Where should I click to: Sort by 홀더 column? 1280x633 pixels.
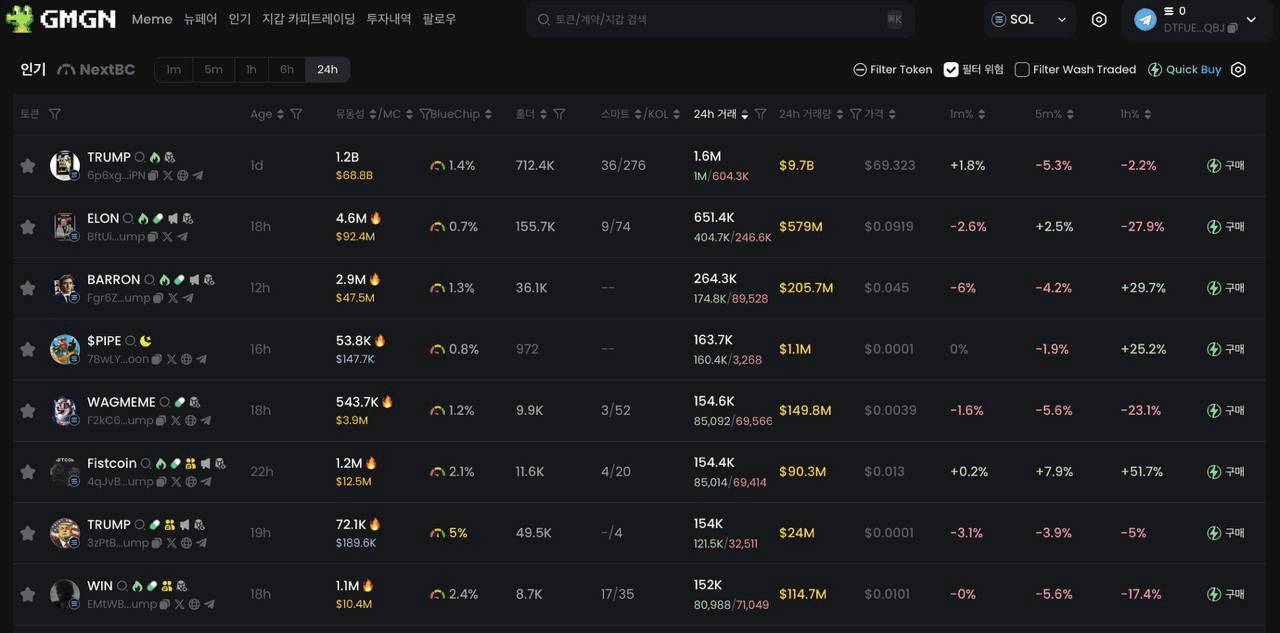[543, 114]
